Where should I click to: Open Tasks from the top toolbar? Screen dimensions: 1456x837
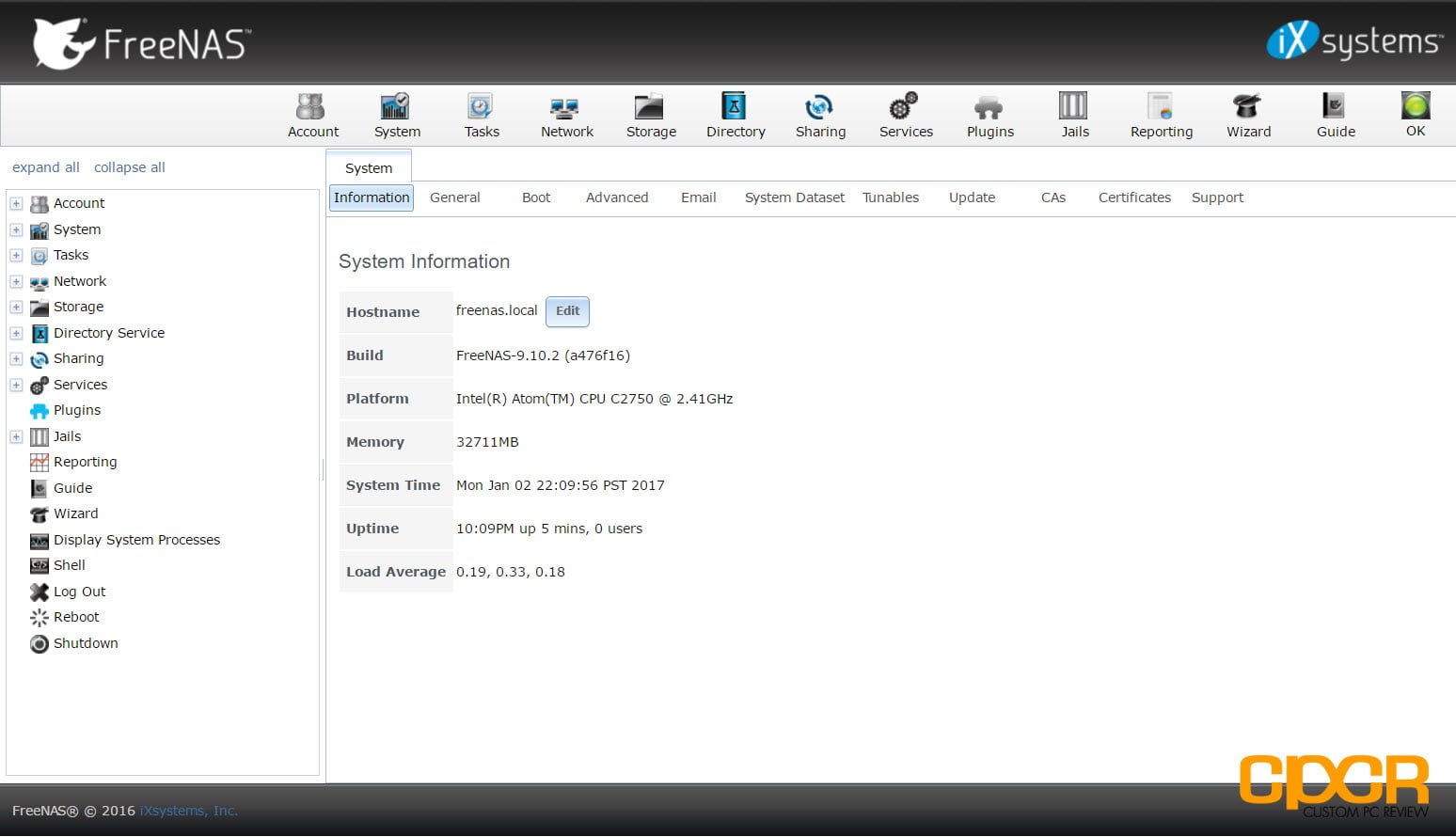tap(482, 116)
